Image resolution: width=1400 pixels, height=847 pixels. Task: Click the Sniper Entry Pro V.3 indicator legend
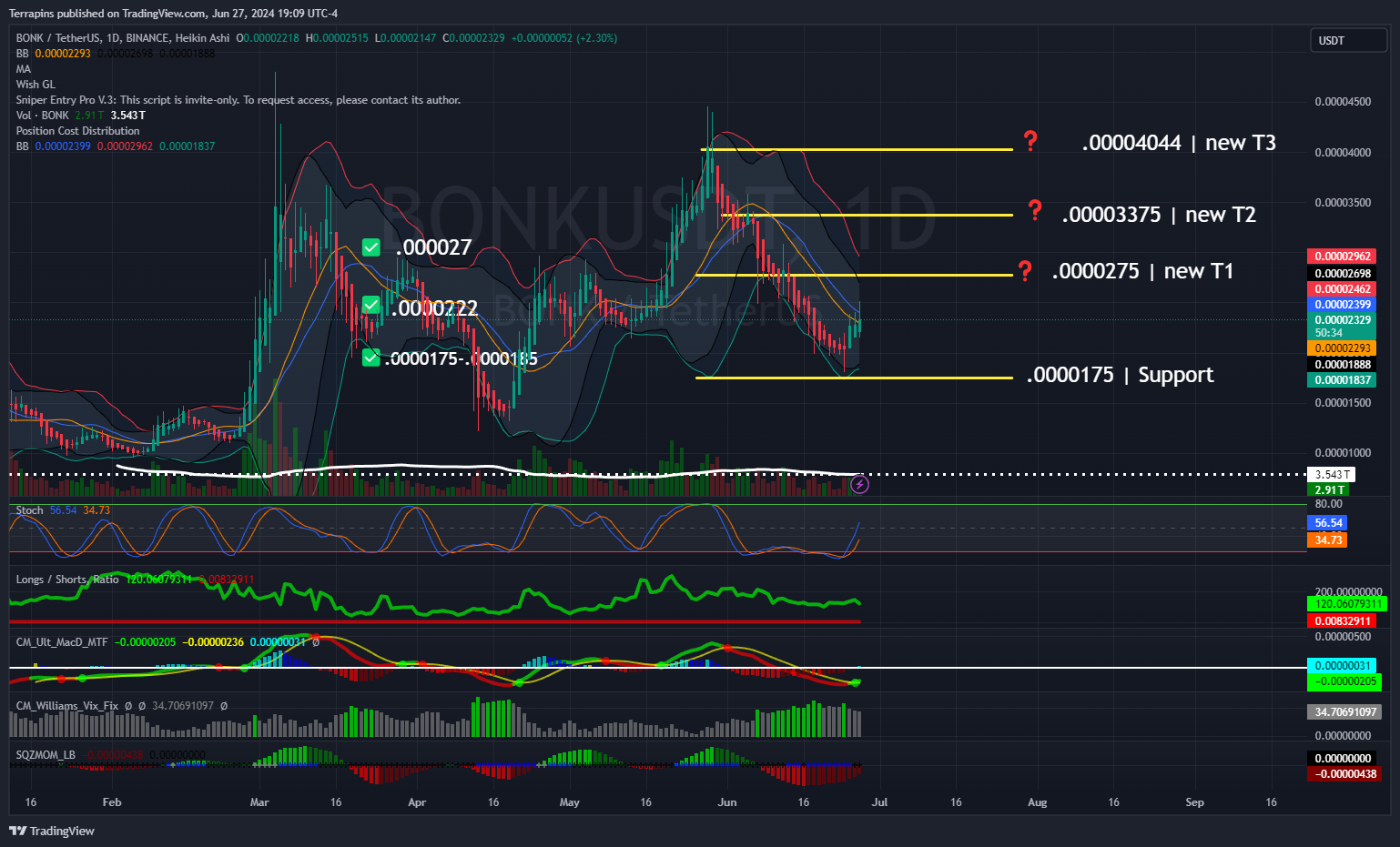pyautogui.click(x=238, y=100)
